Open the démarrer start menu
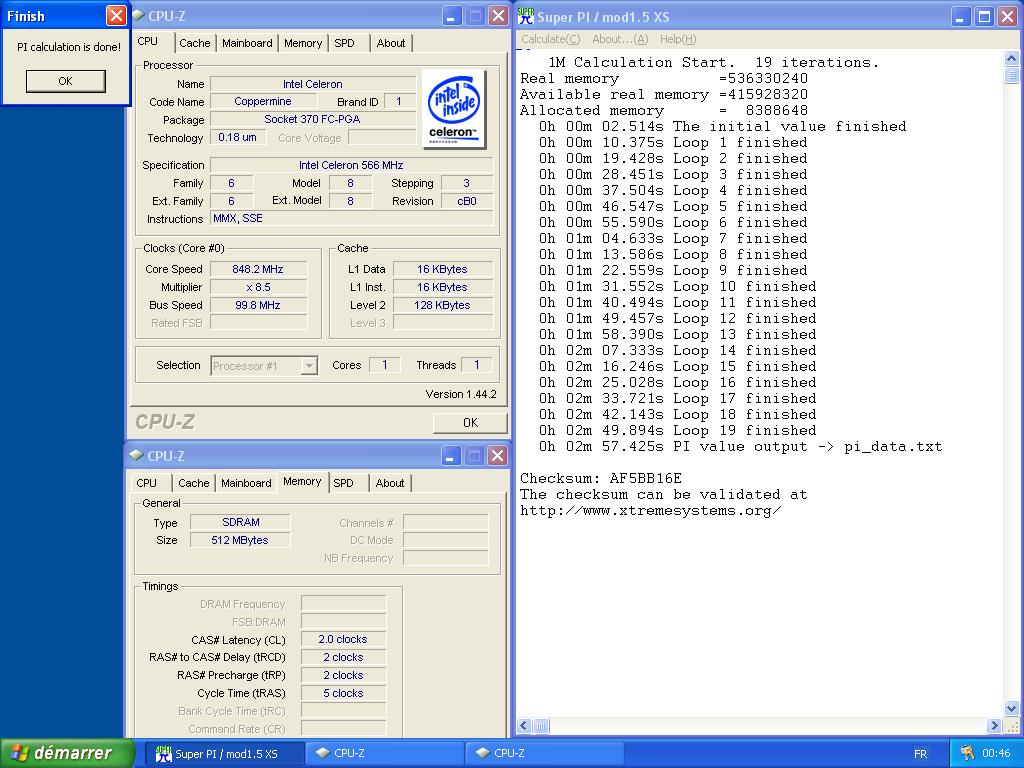Image resolution: width=1024 pixels, height=768 pixels. tap(67, 753)
